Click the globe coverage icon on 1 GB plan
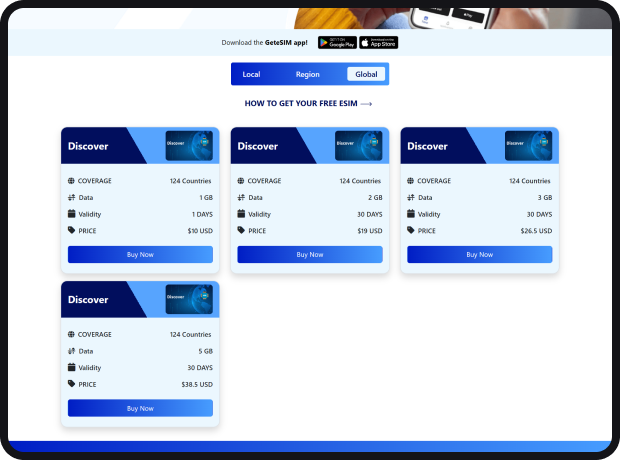 [x=71, y=181]
